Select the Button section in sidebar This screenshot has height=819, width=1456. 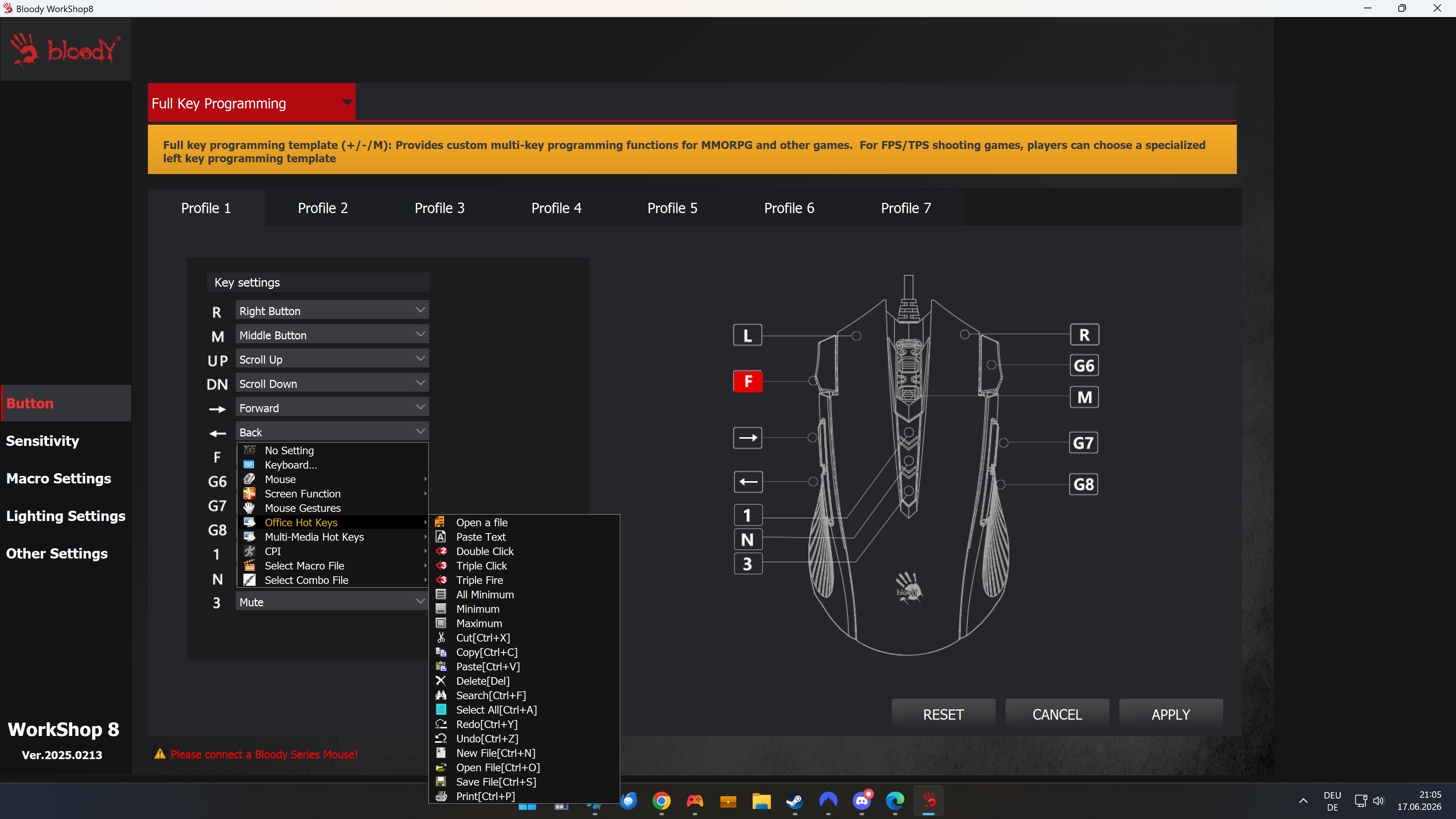[x=66, y=403]
